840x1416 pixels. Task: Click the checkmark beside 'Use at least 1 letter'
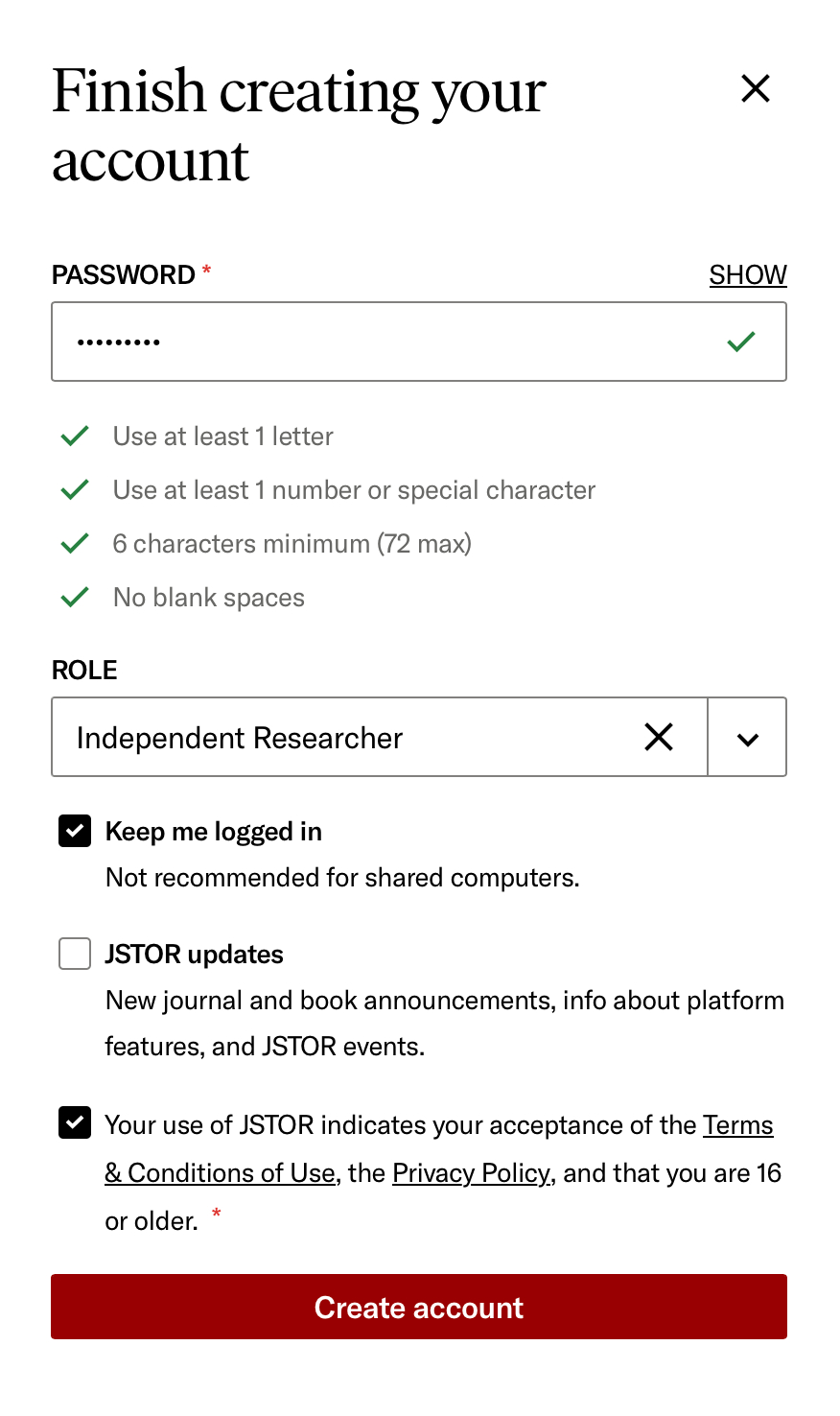(75, 437)
